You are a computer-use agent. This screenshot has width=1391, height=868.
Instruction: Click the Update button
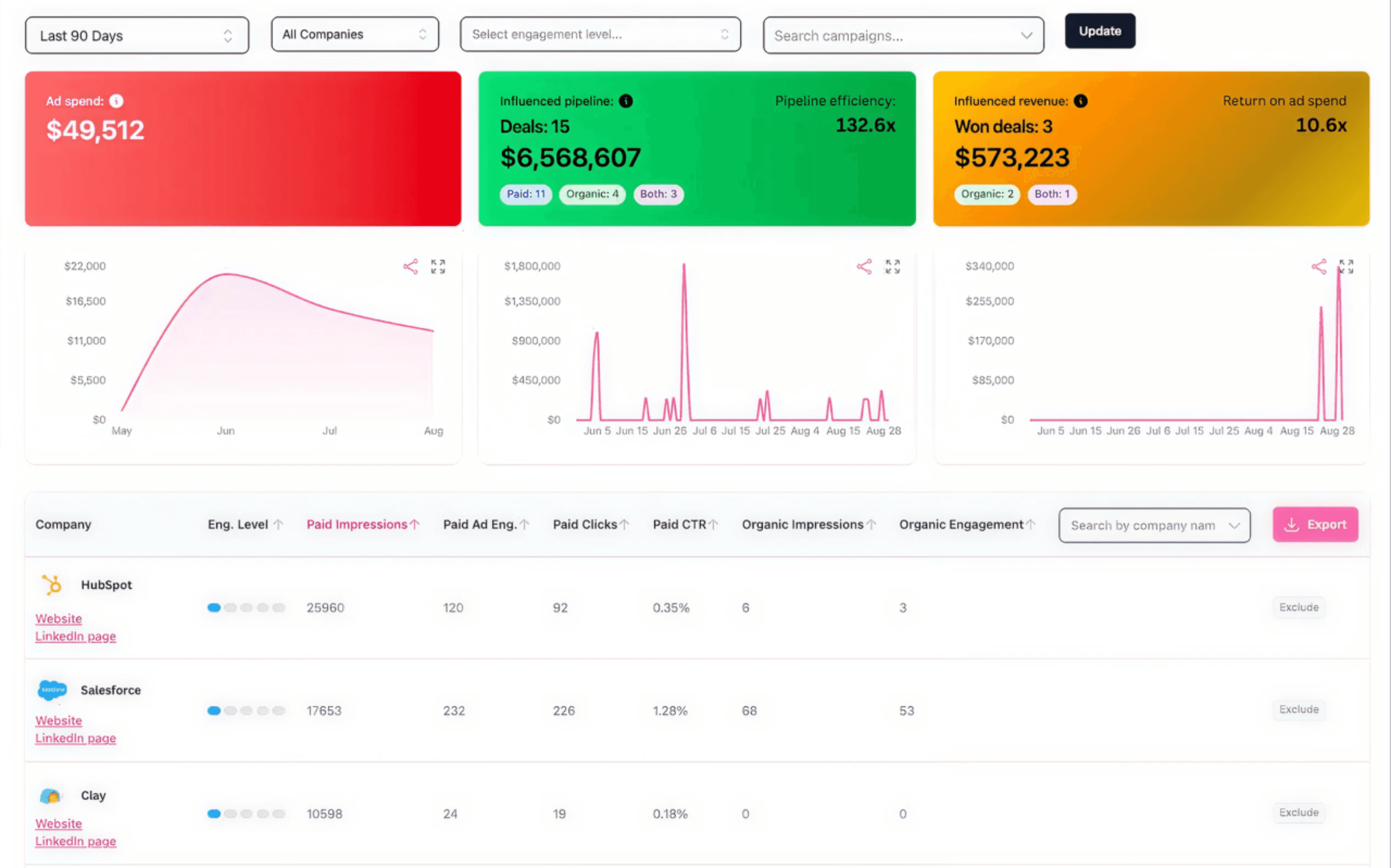point(1099,31)
